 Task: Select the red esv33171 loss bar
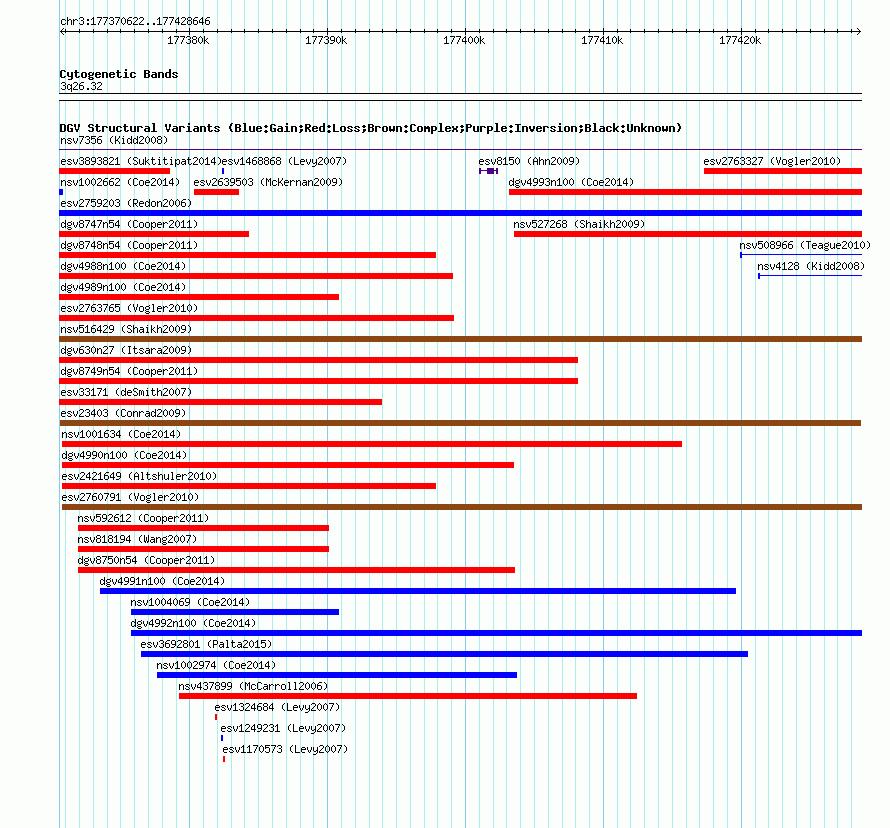point(221,402)
